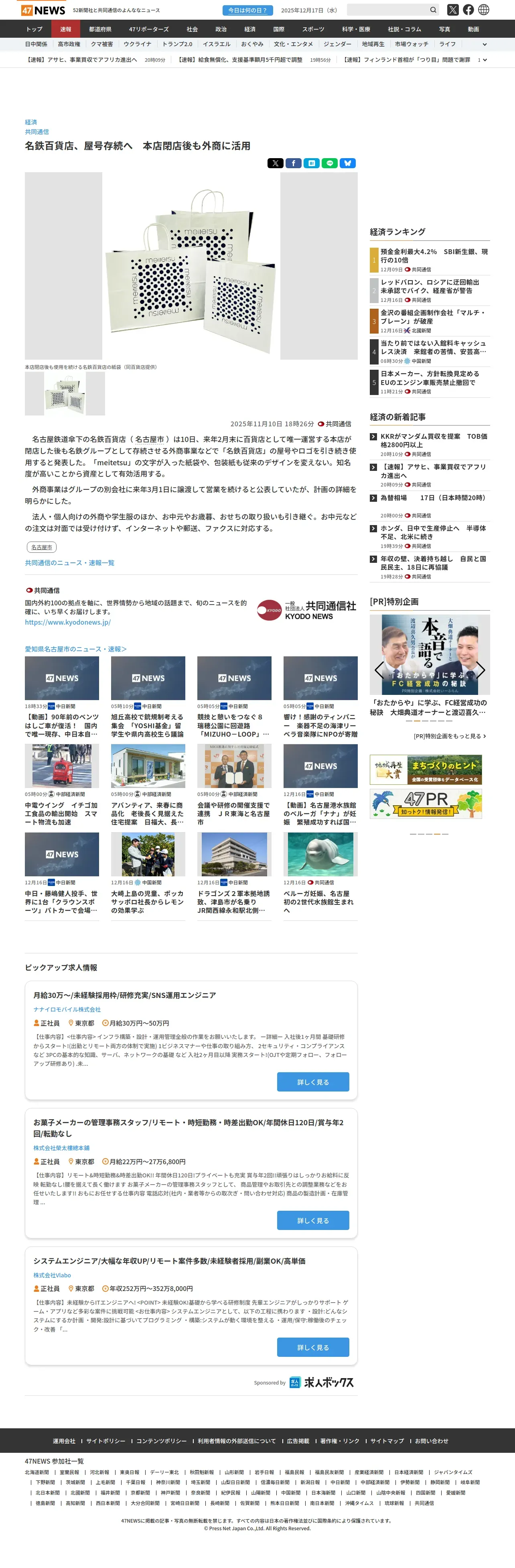Open 共同通信のニュース・速報一覧 link
515x1568 pixels.
point(69,563)
